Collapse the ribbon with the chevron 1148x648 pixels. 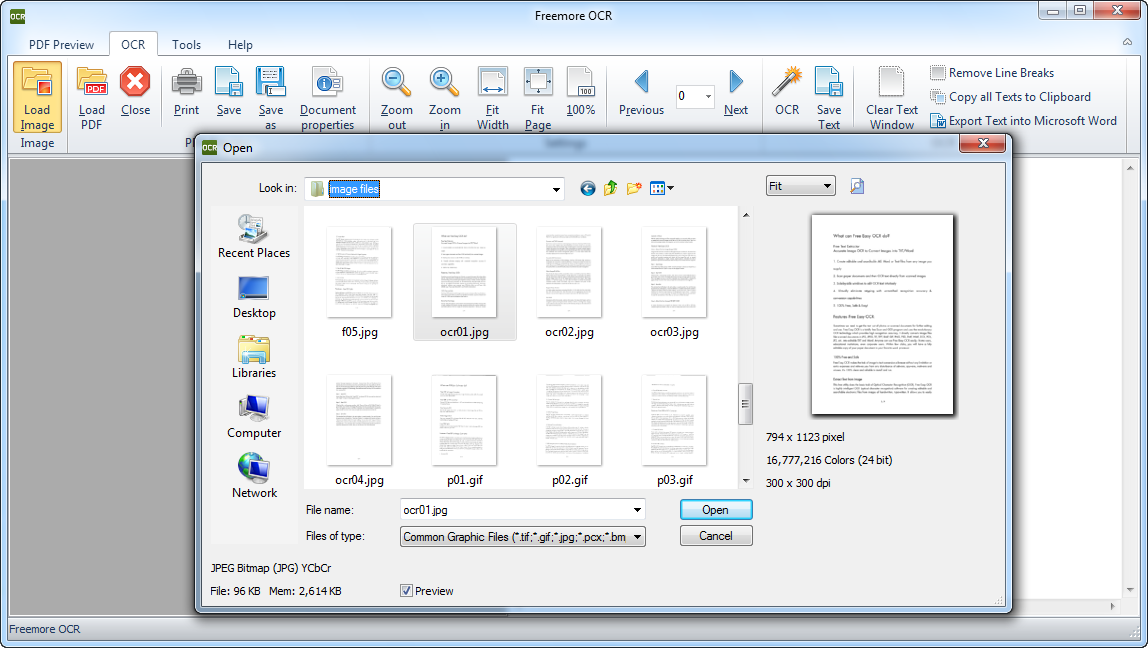coord(1128,42)
